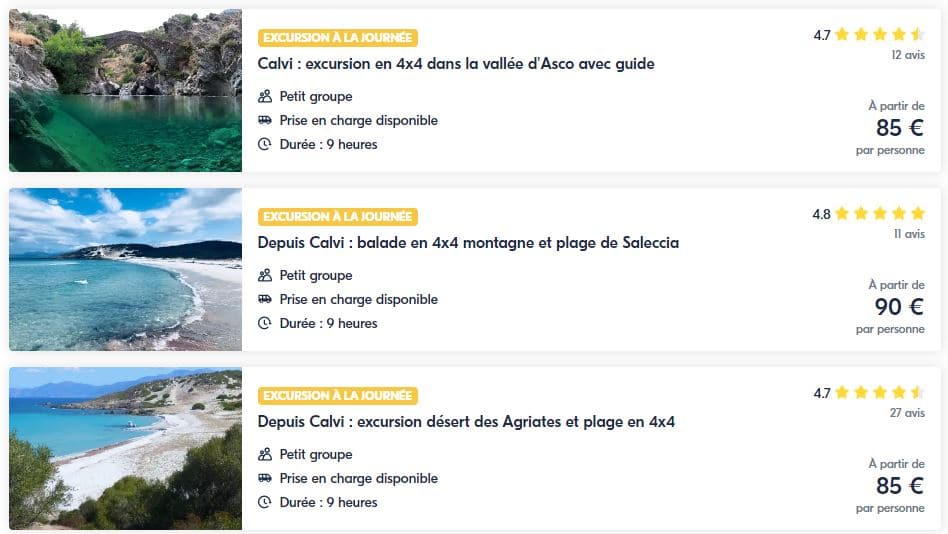The image size is (948, 534).
Task: Click the small group icon in Saleccia card
Action: tap(265, 276)
